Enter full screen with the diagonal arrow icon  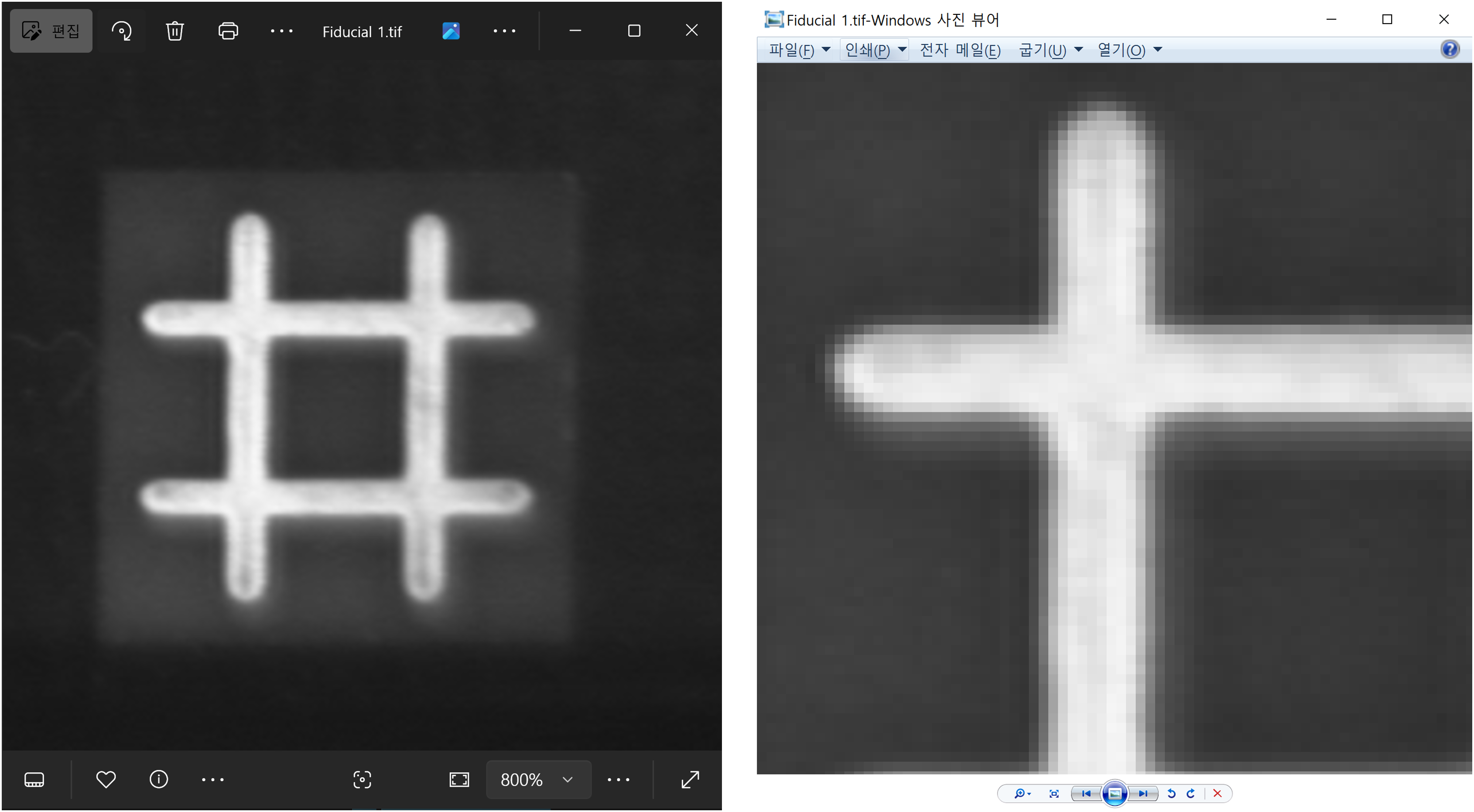pos(690,779)
